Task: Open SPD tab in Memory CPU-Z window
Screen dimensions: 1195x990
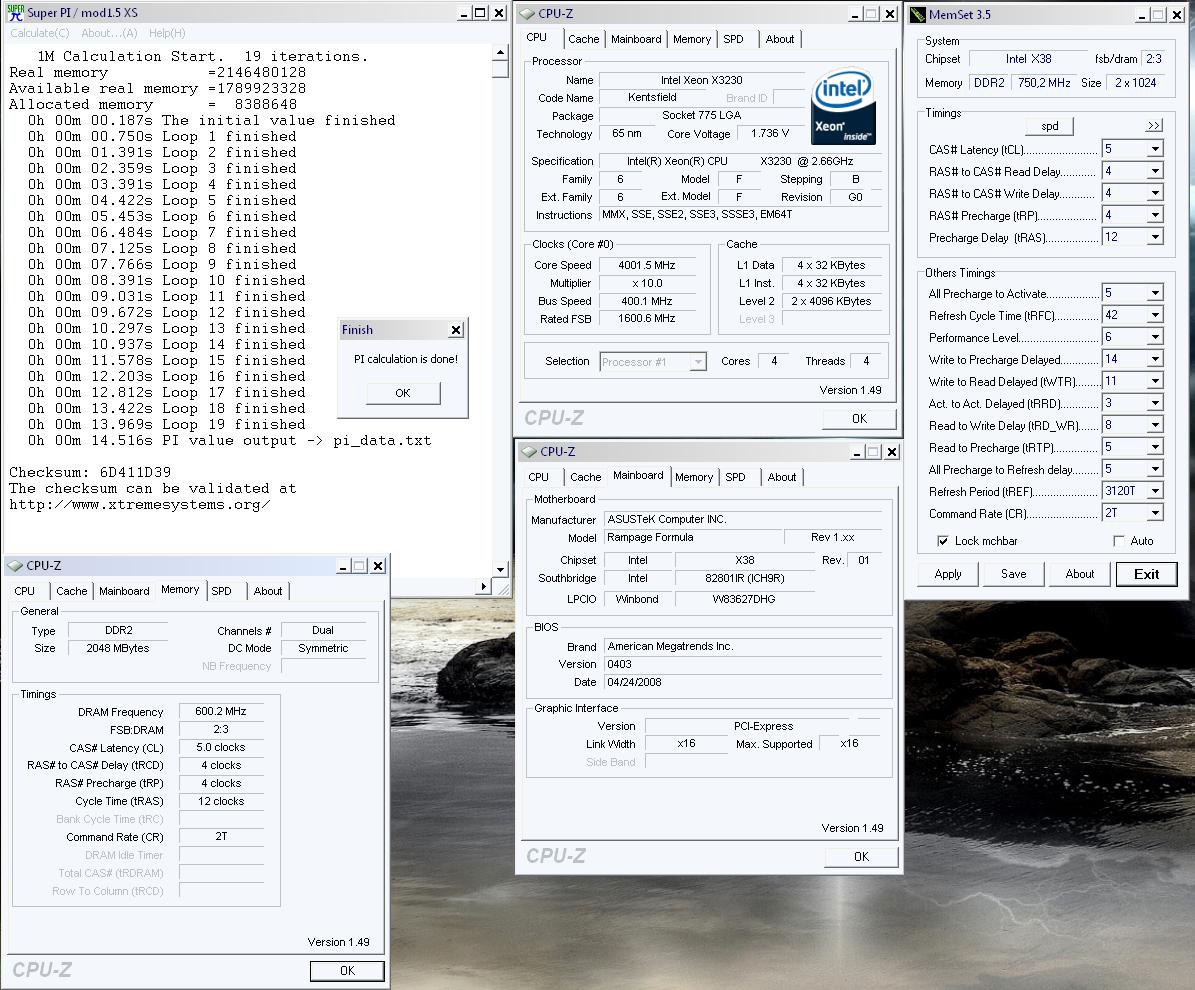Action: point(222,591)
